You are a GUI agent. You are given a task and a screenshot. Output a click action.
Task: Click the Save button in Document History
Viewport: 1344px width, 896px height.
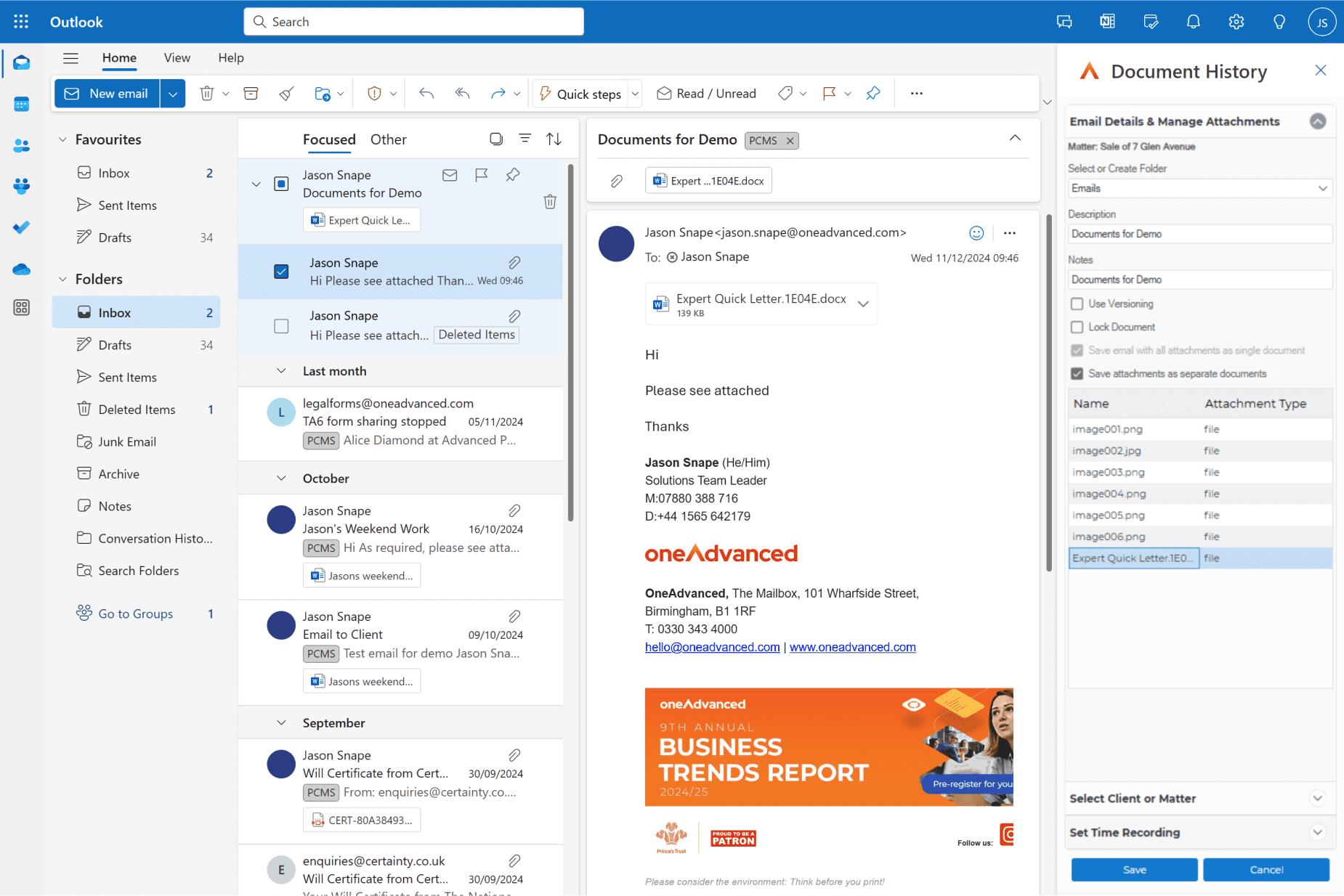click(1134, 870)
